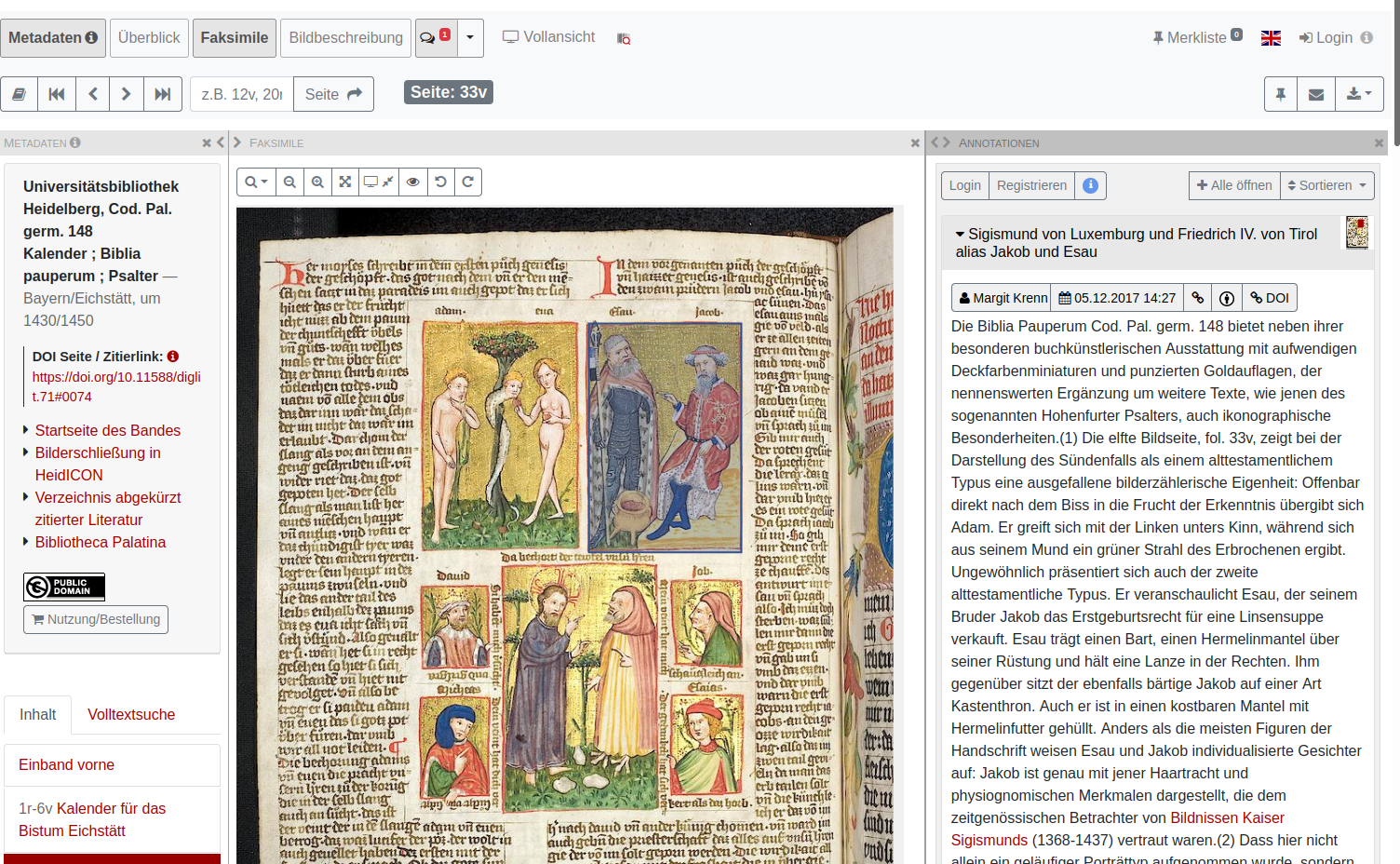Click Login in annotations panel
The height and width of the screenshot is (864, 1400).
coord(964,185)
